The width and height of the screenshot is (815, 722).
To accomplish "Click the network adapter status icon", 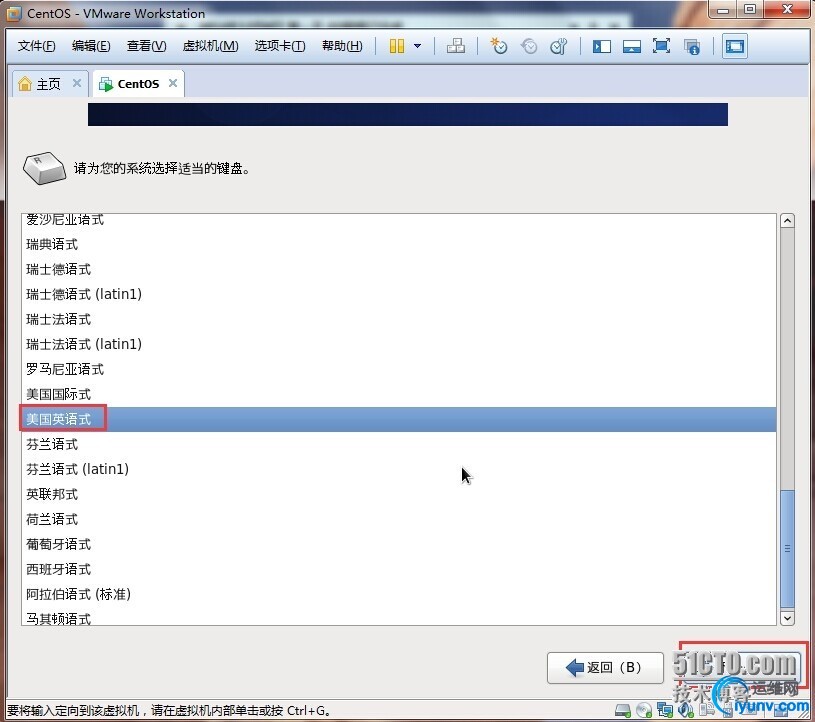I will tap(665, 710).
